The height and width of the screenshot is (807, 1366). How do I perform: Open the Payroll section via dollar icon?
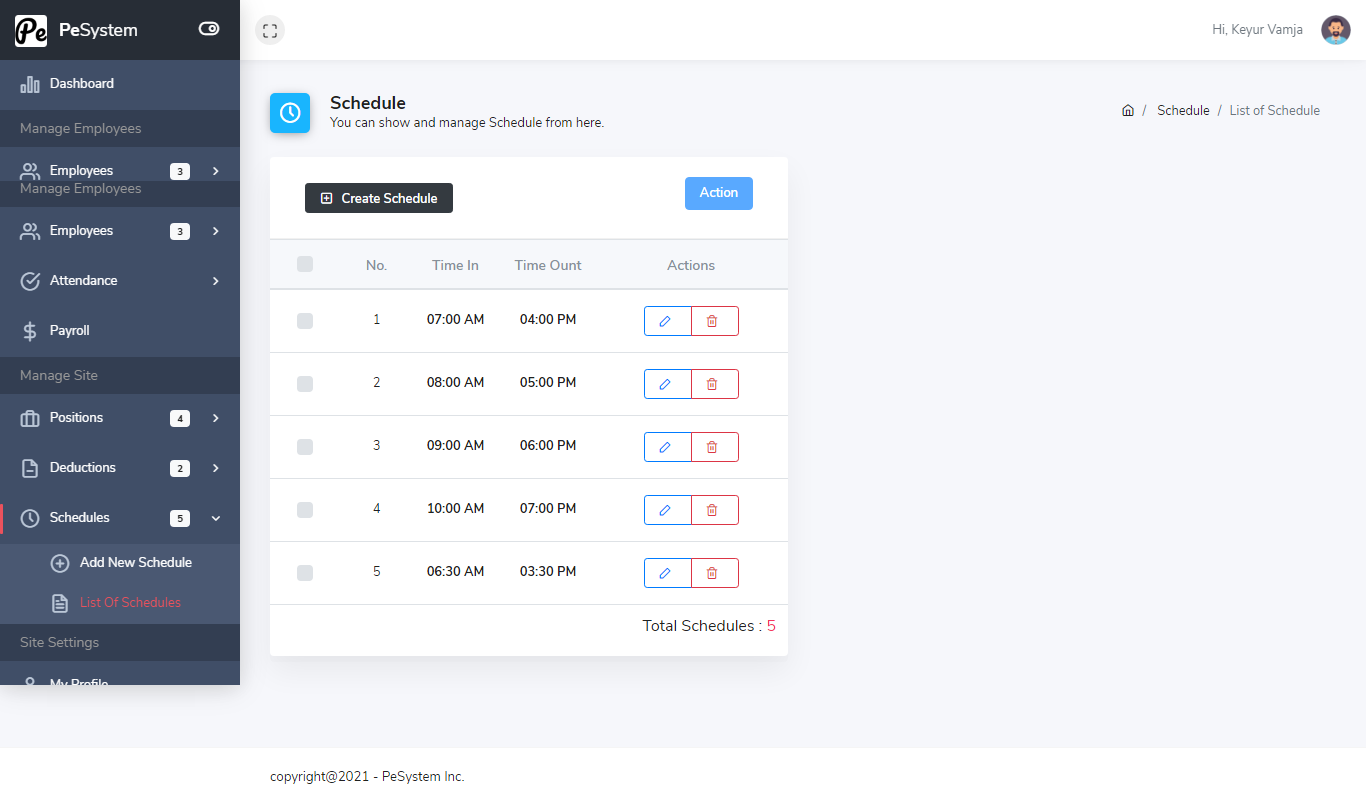click(29, 330)
